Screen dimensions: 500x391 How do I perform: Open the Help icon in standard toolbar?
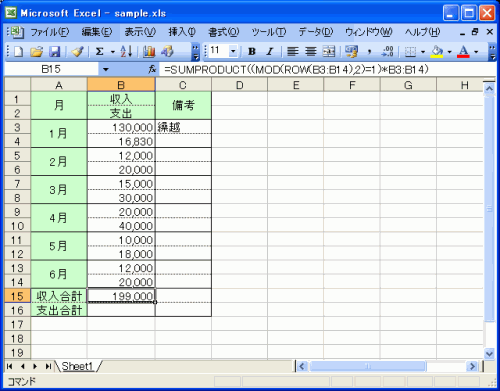(168, 52)
